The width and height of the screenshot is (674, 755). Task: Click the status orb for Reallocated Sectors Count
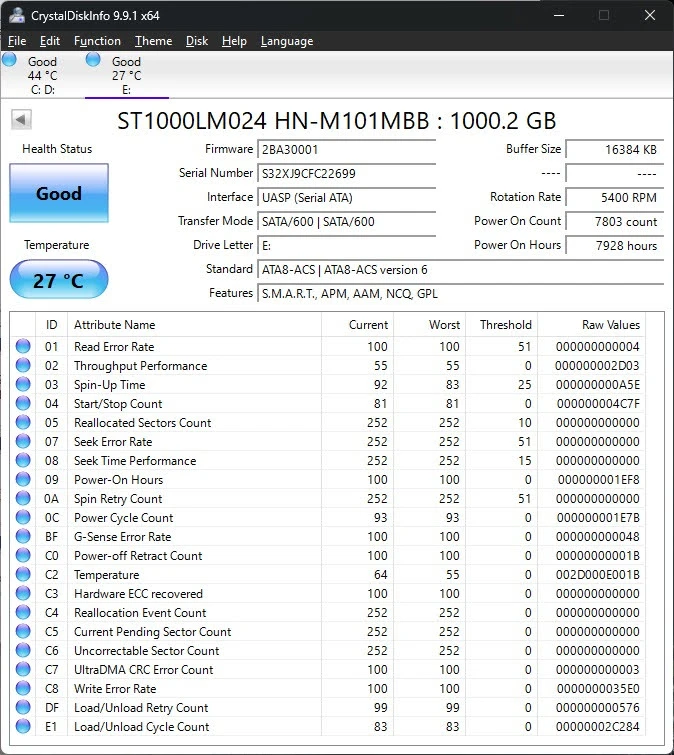[23, 422]
